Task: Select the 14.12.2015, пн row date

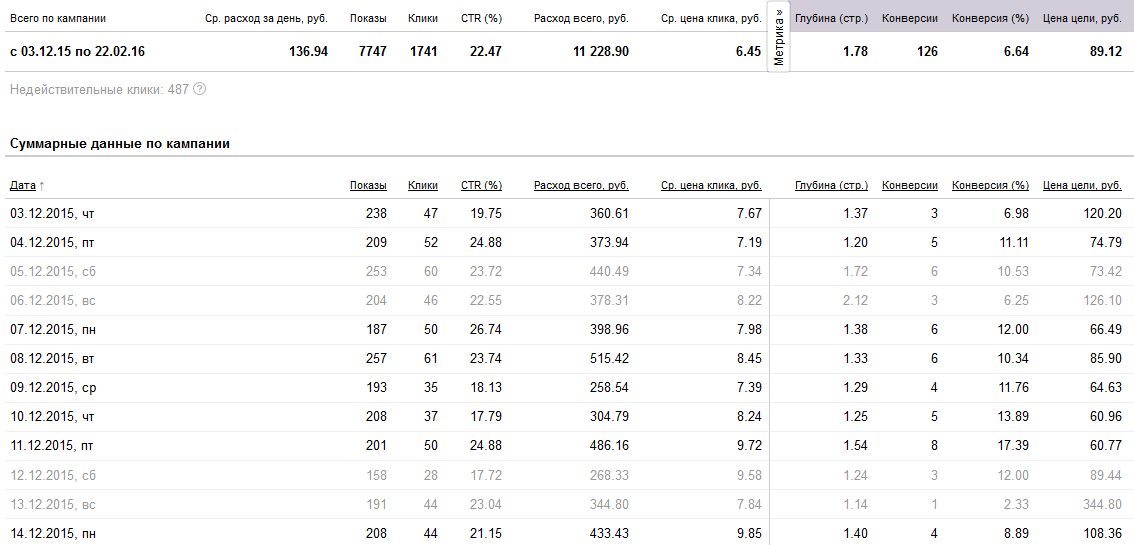Action: click(x=53, y=533)
